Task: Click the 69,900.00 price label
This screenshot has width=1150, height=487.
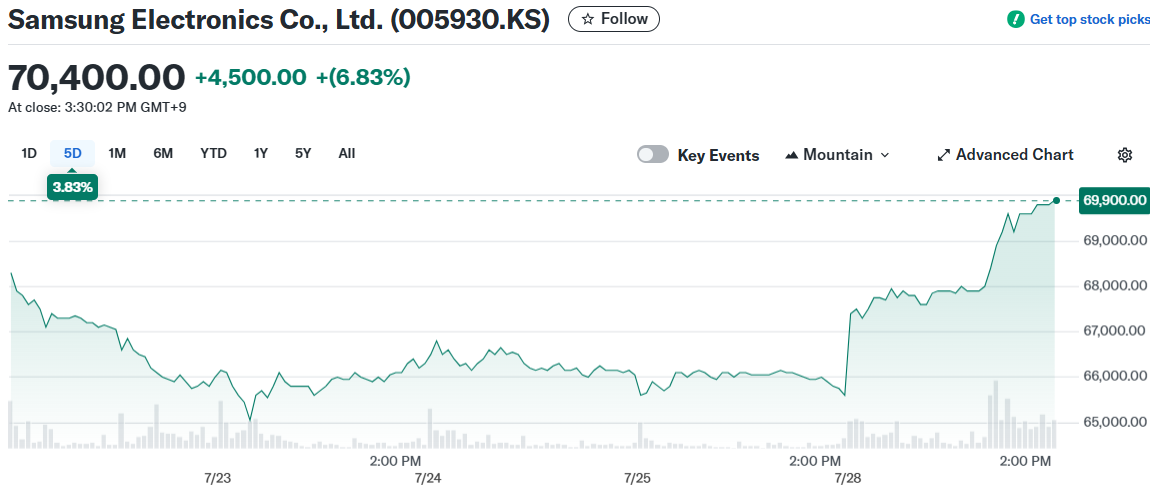Action: pos(1114,200)
